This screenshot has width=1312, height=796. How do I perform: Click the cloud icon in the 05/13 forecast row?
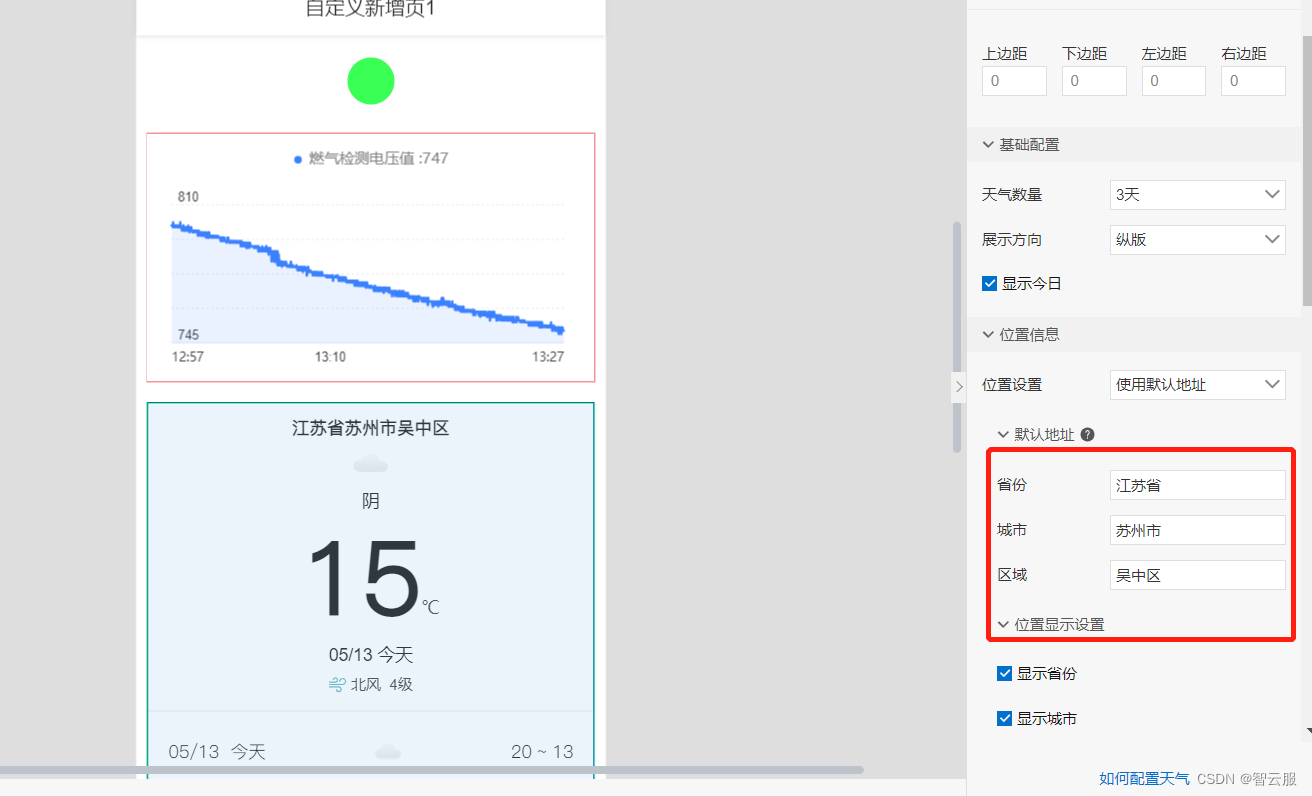388,752
